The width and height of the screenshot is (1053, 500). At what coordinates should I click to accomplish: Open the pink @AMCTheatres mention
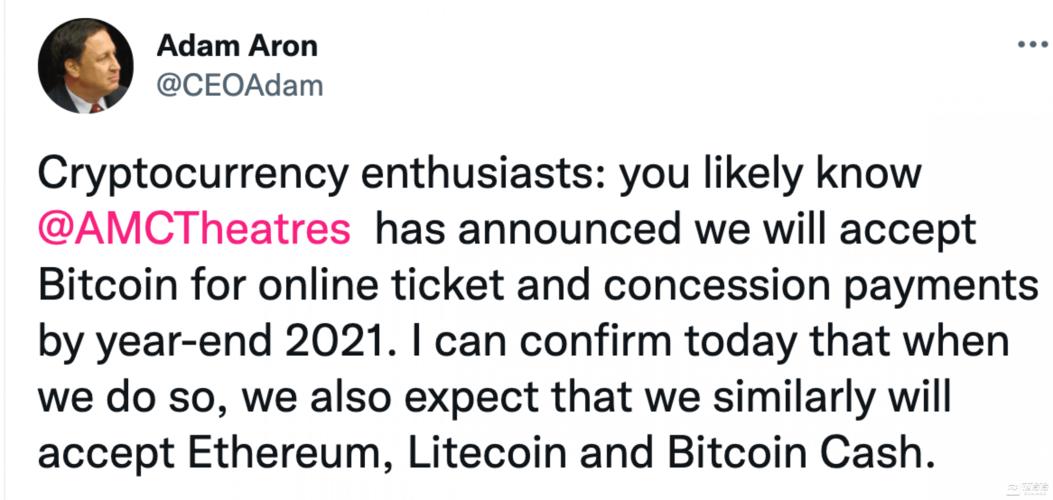pos(194,230)
